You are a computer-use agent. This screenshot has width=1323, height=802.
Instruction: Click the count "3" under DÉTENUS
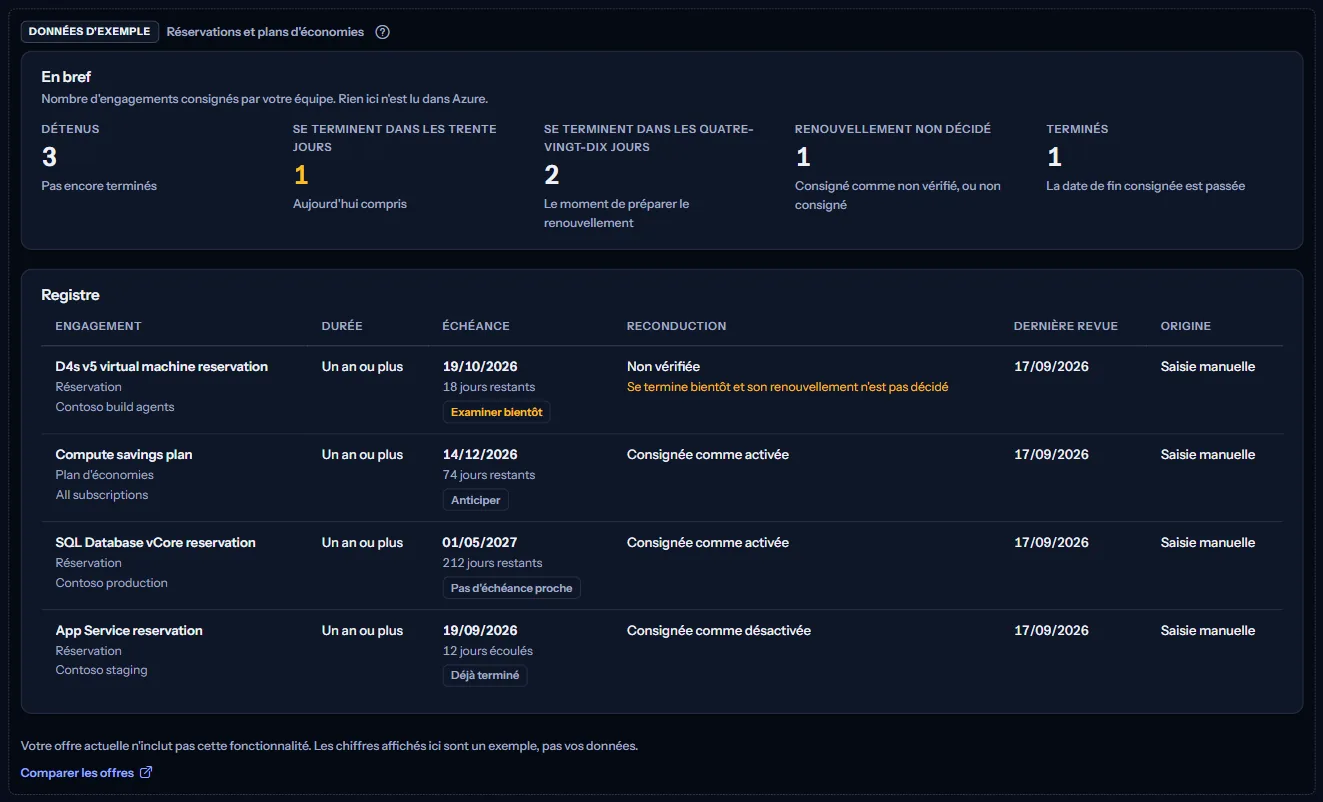(x=49, y=157)
